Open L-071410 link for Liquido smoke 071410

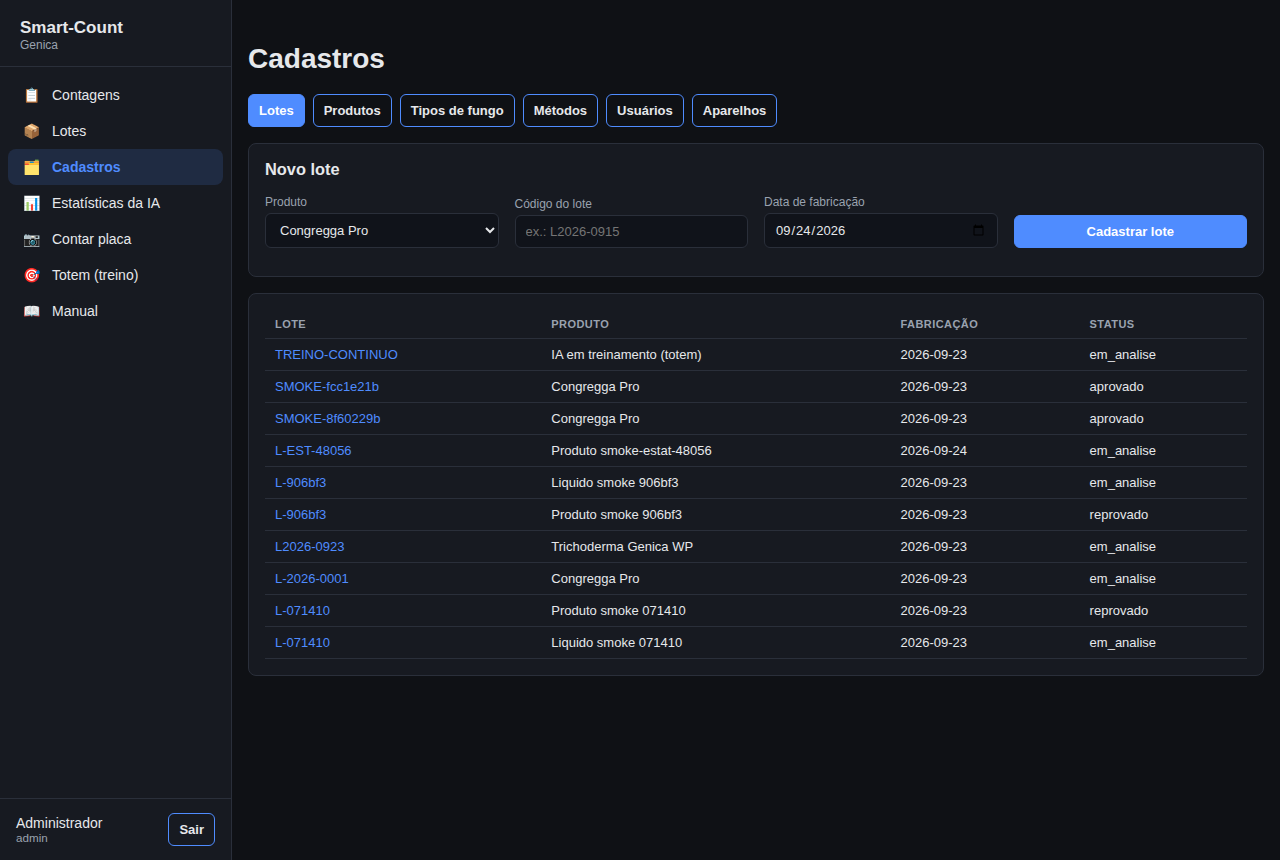302,643
